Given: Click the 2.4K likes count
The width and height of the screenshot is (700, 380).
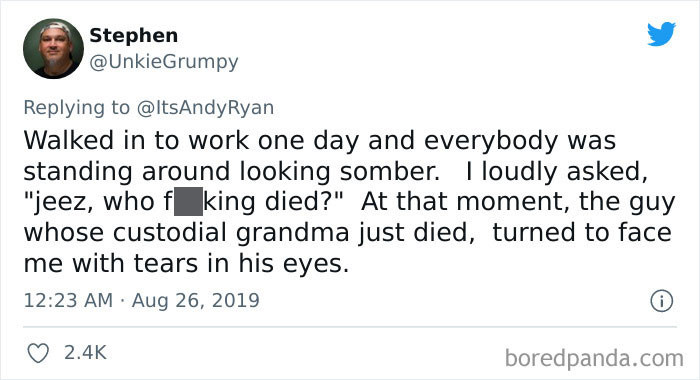Looking at the screenshot, I should pyautogui.click(x=85, y=352).
